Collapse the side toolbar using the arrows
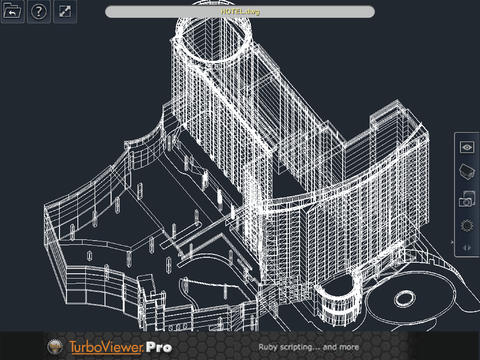Image resolution: width=480 pixels, height=360 pixels. (467, 248)
